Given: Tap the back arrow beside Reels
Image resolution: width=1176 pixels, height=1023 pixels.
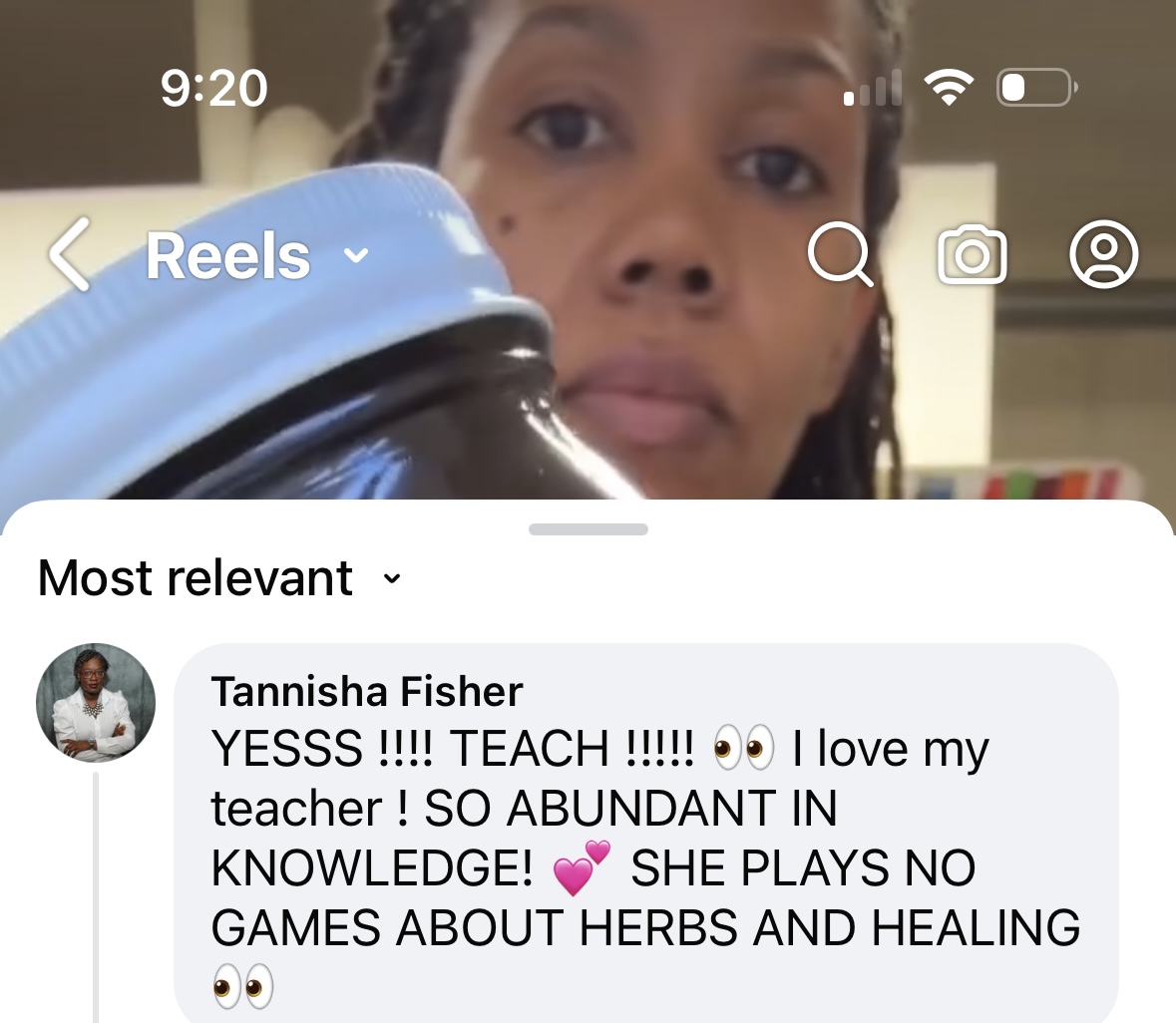Looking at the screenshot, I should [70, 254].
